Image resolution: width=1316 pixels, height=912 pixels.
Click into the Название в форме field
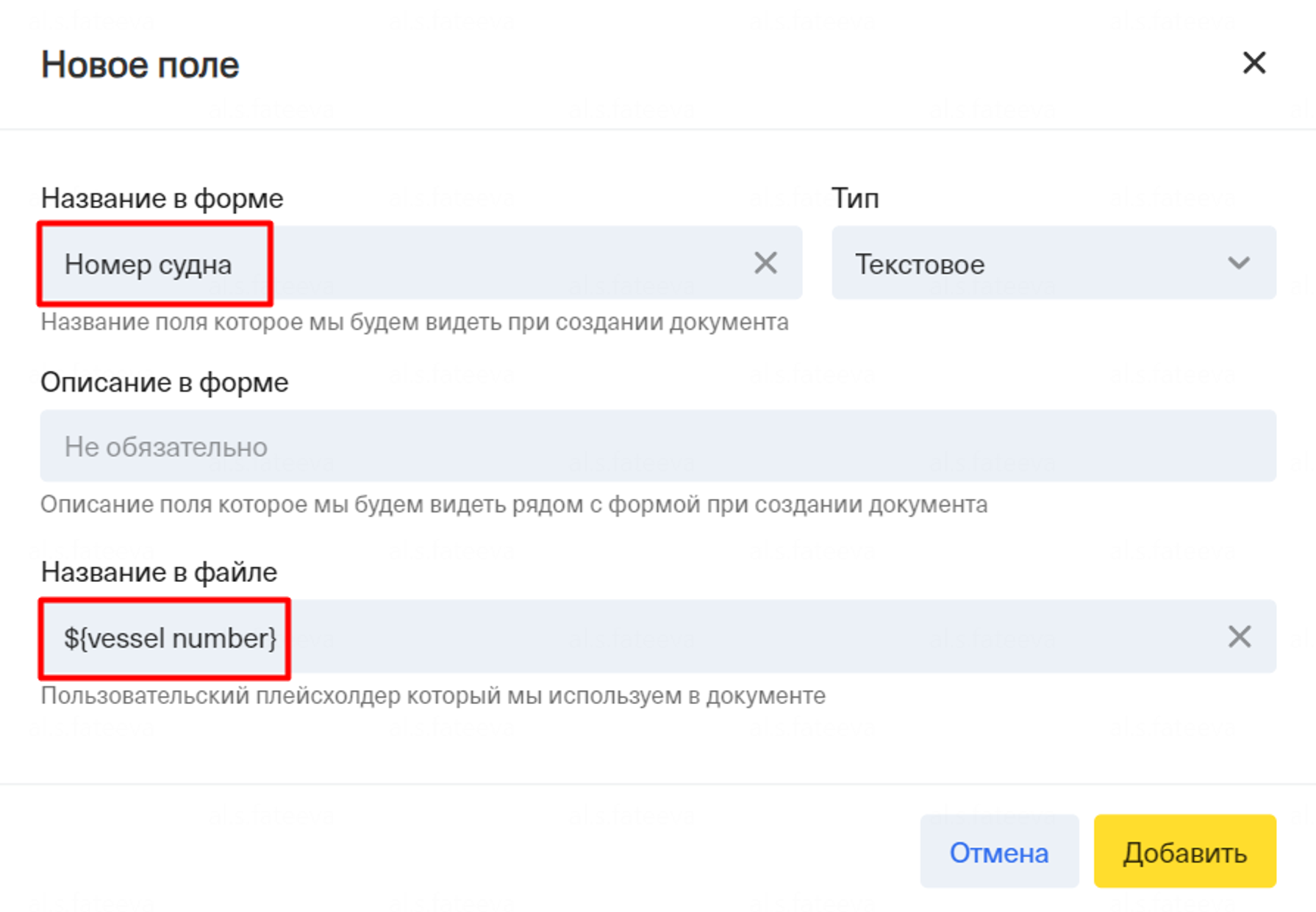pos(500,263)
